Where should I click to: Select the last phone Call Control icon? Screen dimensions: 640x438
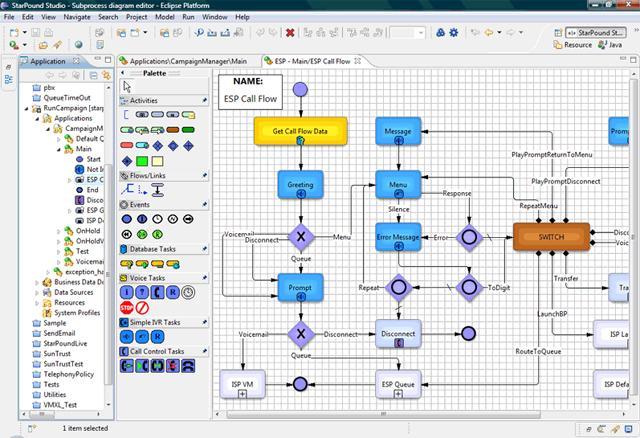(188, 366)
